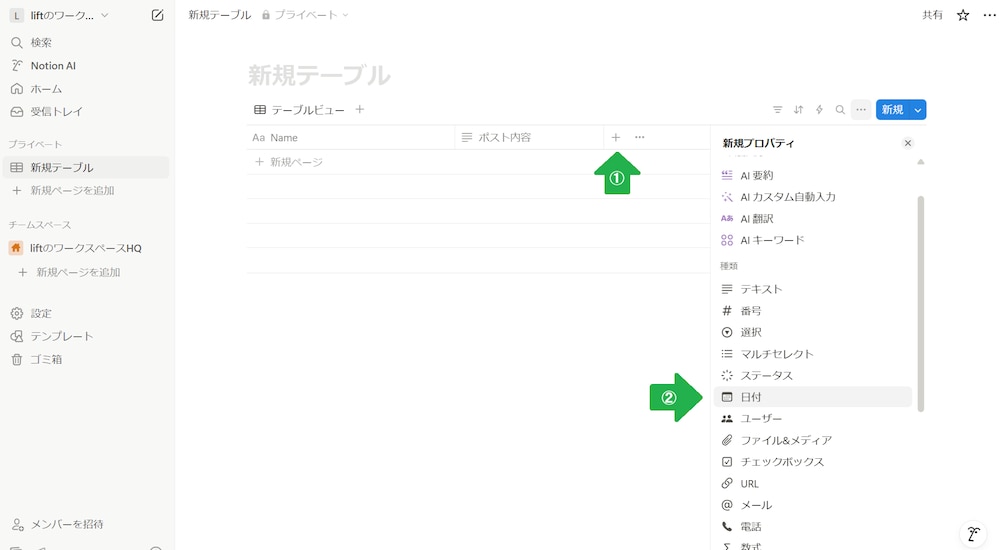Select the 番号 property type
The image size is (1000, 550).
point(812,311)
